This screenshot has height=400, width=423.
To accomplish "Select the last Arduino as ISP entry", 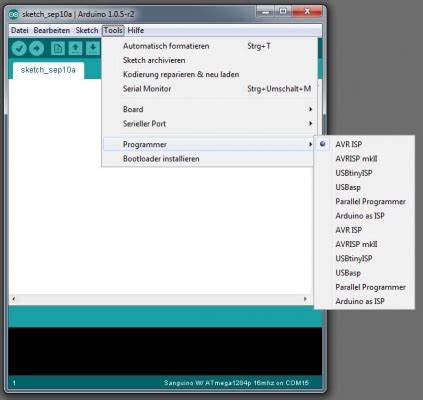I will tap(364, 301).
